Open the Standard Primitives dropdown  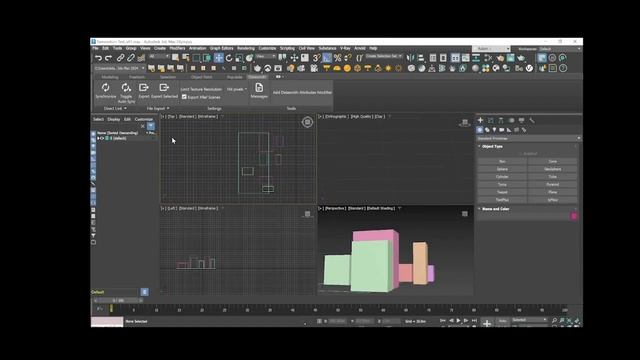pyautogui.click(x=529, y=138)
